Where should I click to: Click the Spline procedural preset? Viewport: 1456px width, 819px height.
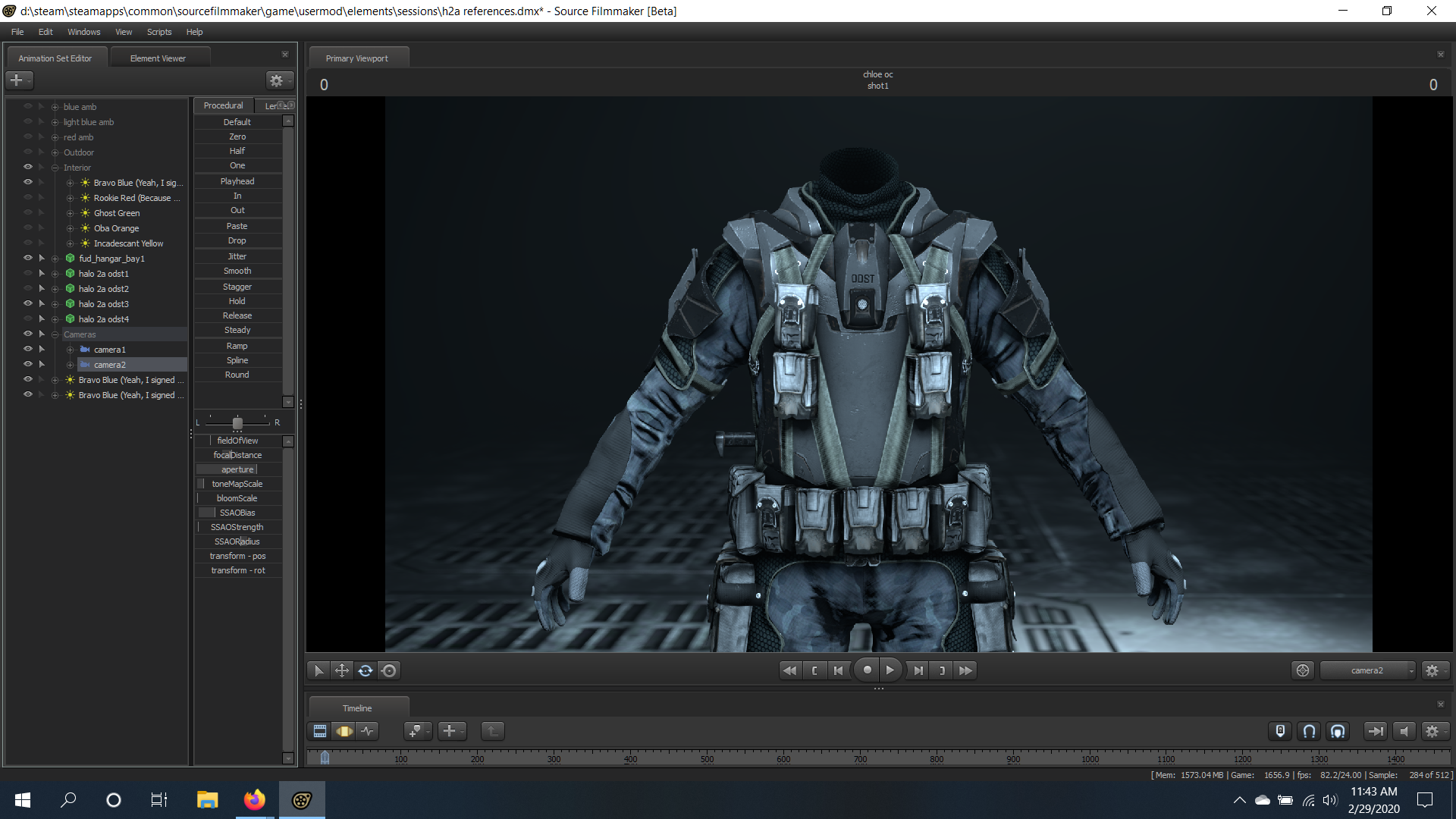pyautogui.click(x=237, y=360)
